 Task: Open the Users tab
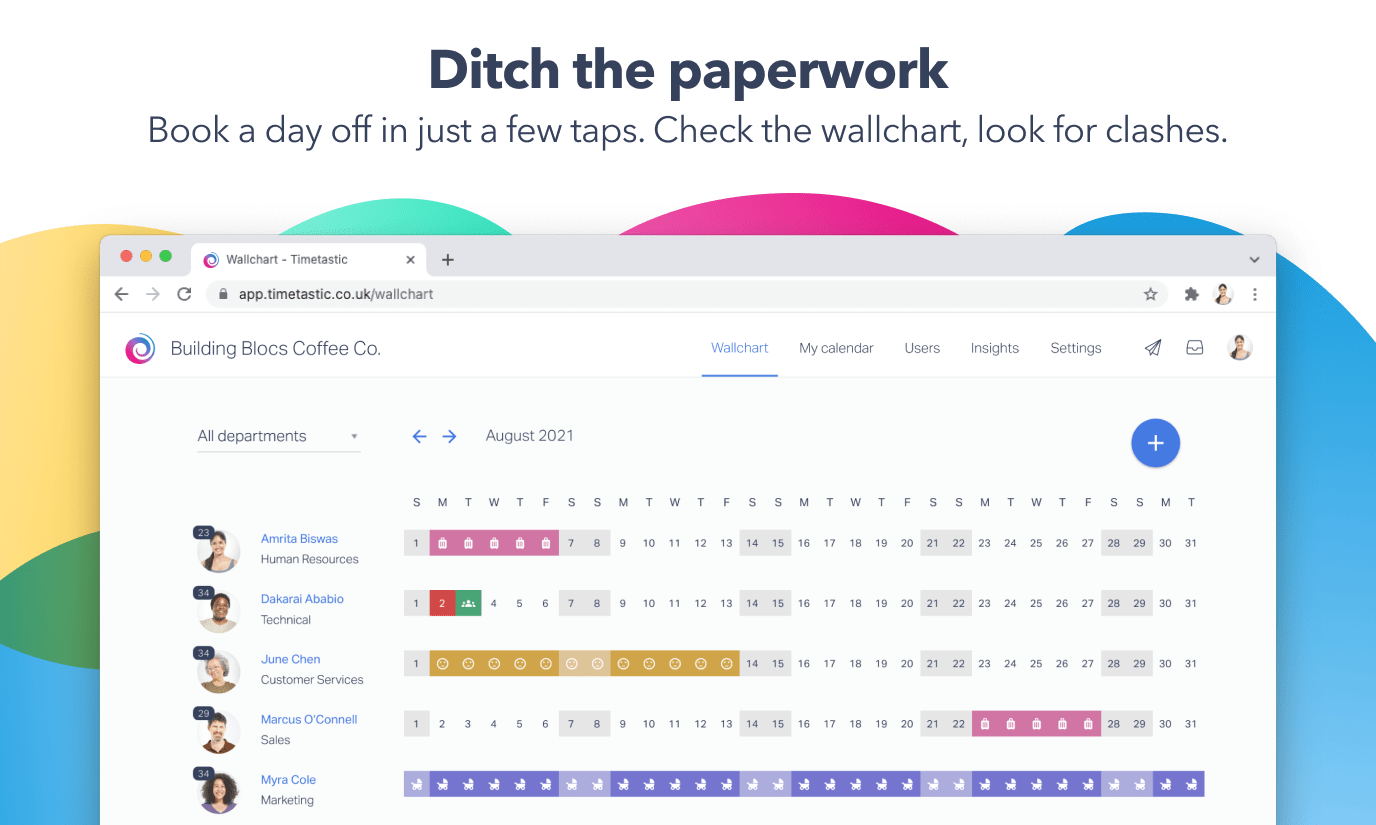pos(922,348)
